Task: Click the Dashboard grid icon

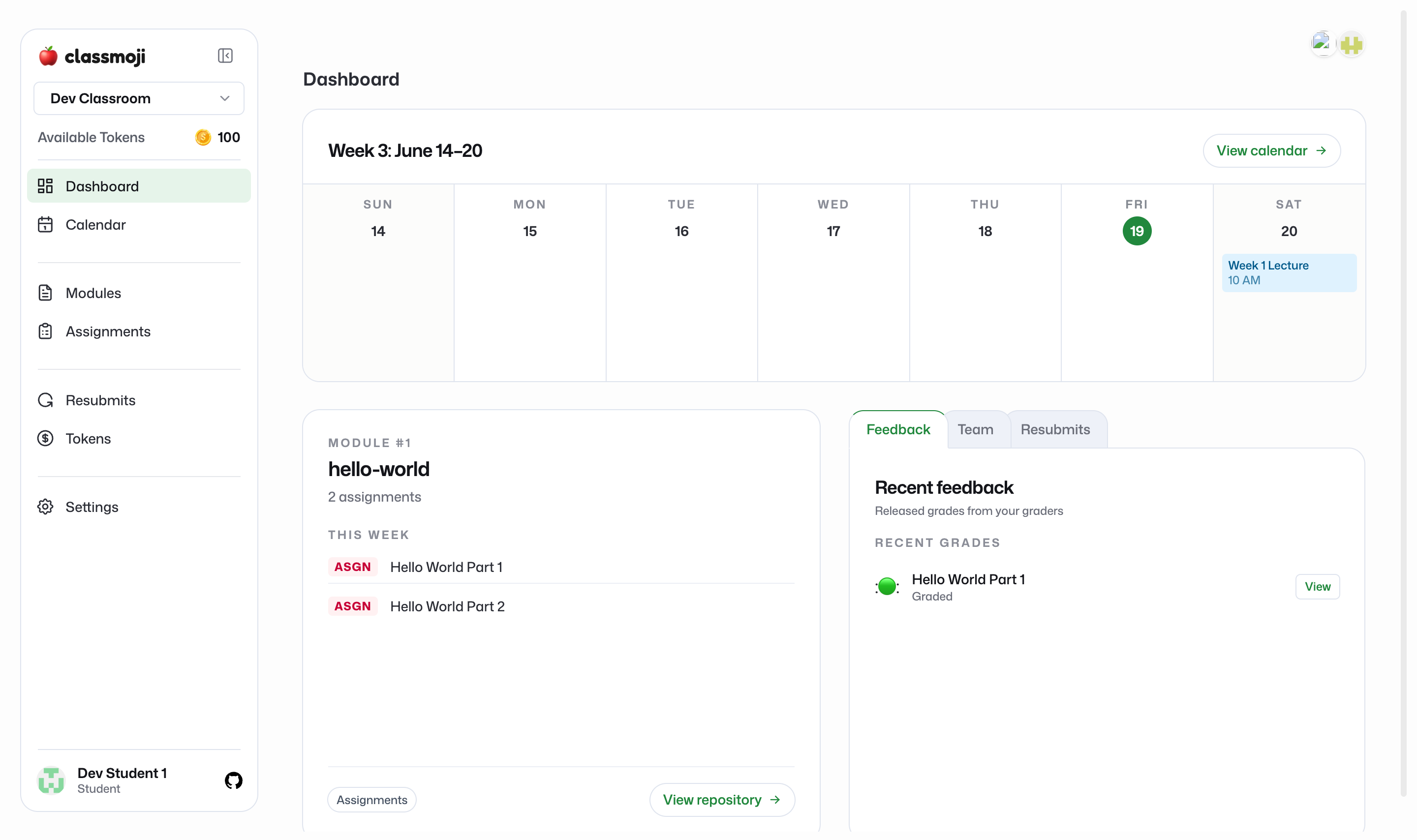Action: tap(45, 186)
